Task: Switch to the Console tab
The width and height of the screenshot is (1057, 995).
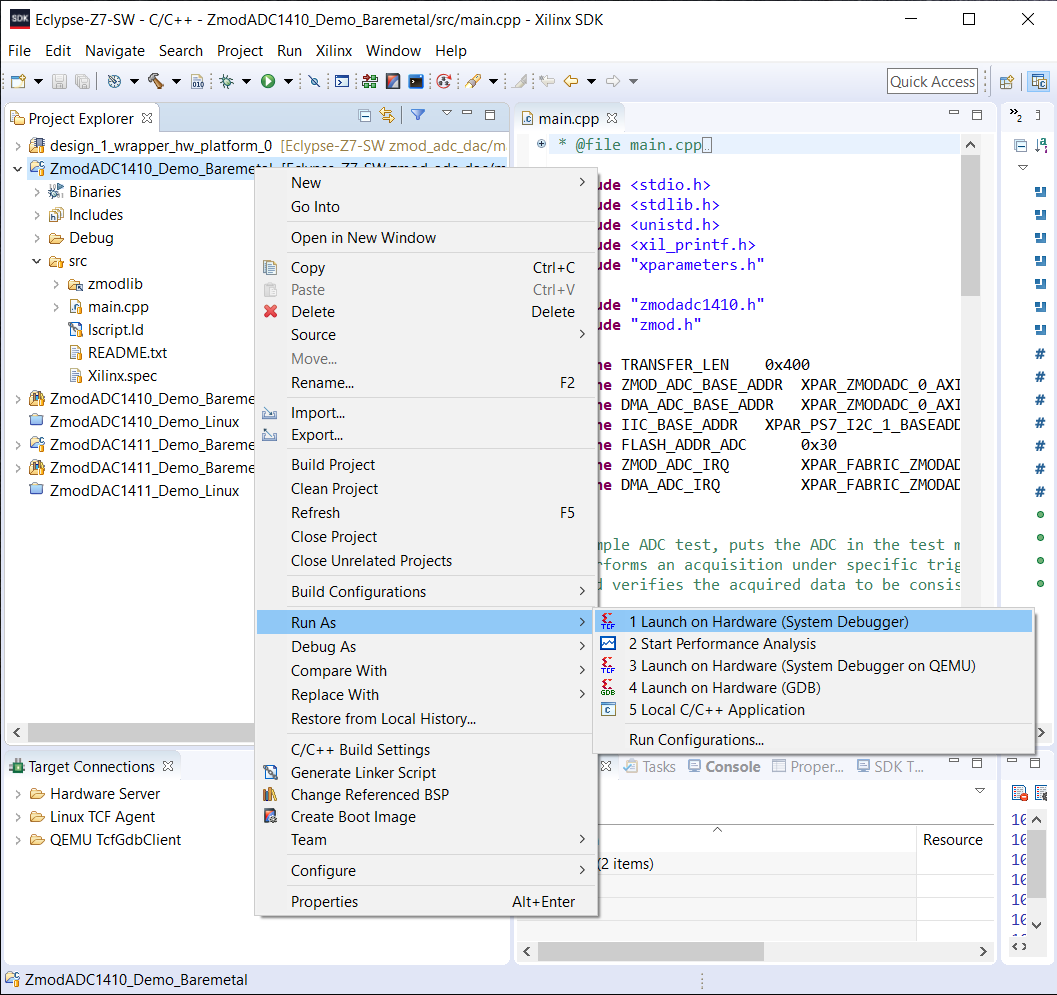Action: [x=725, y=766]
